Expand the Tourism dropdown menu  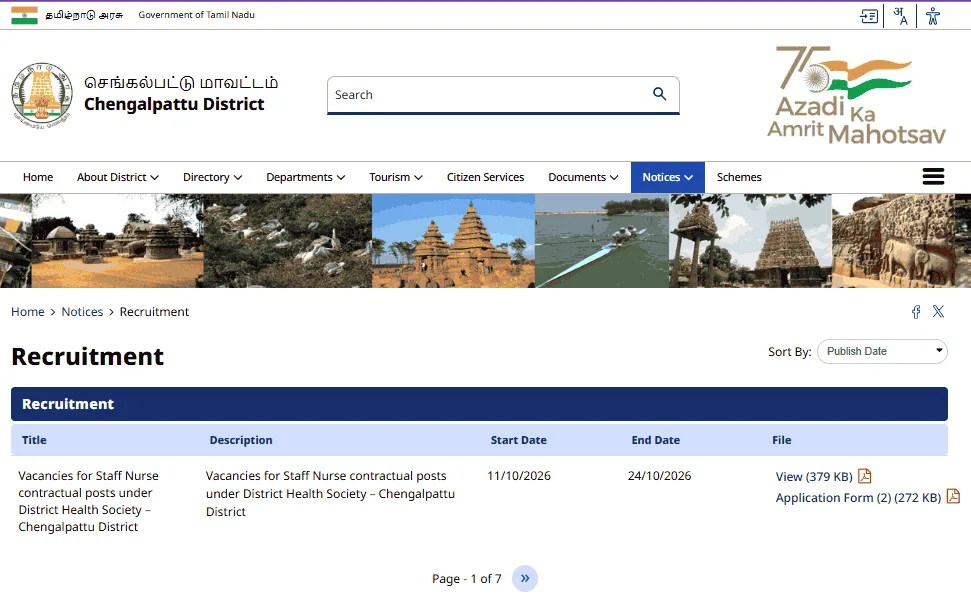pos(396,177)
